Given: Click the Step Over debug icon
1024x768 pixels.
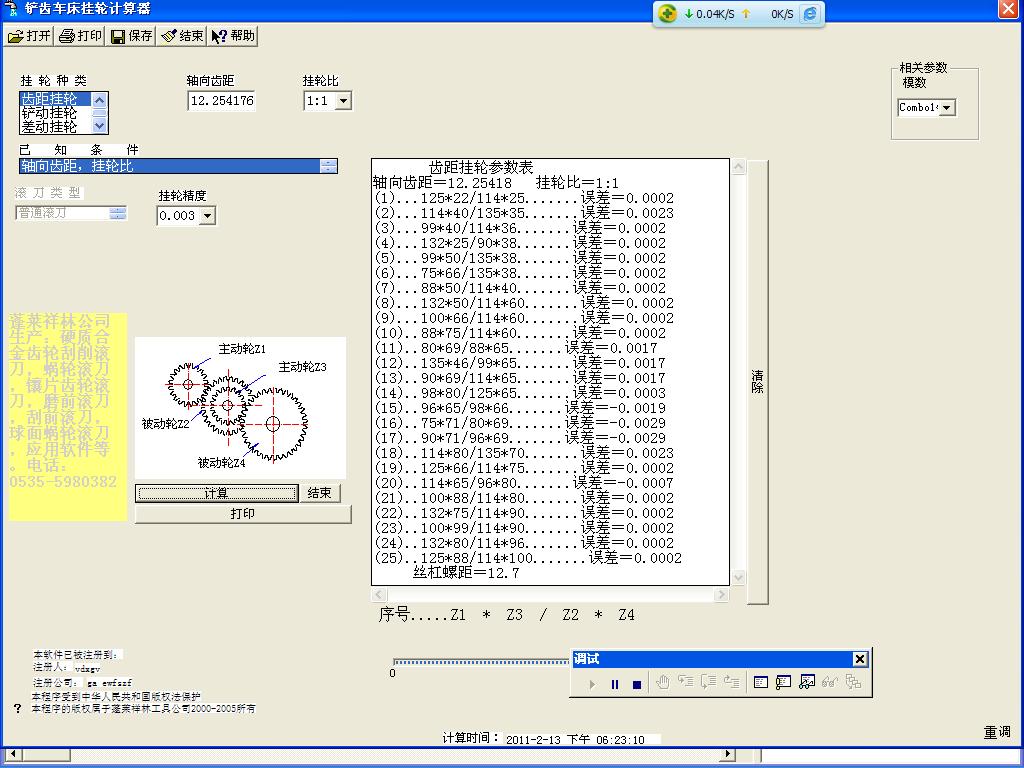Looking at the screenshot, I should coord(709,682).
